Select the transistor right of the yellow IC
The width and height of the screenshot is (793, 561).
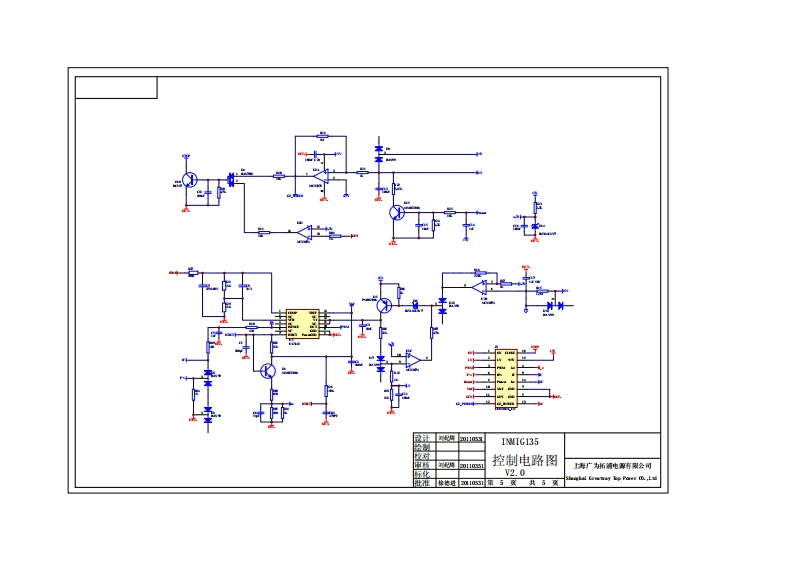(x=383, y=306)
